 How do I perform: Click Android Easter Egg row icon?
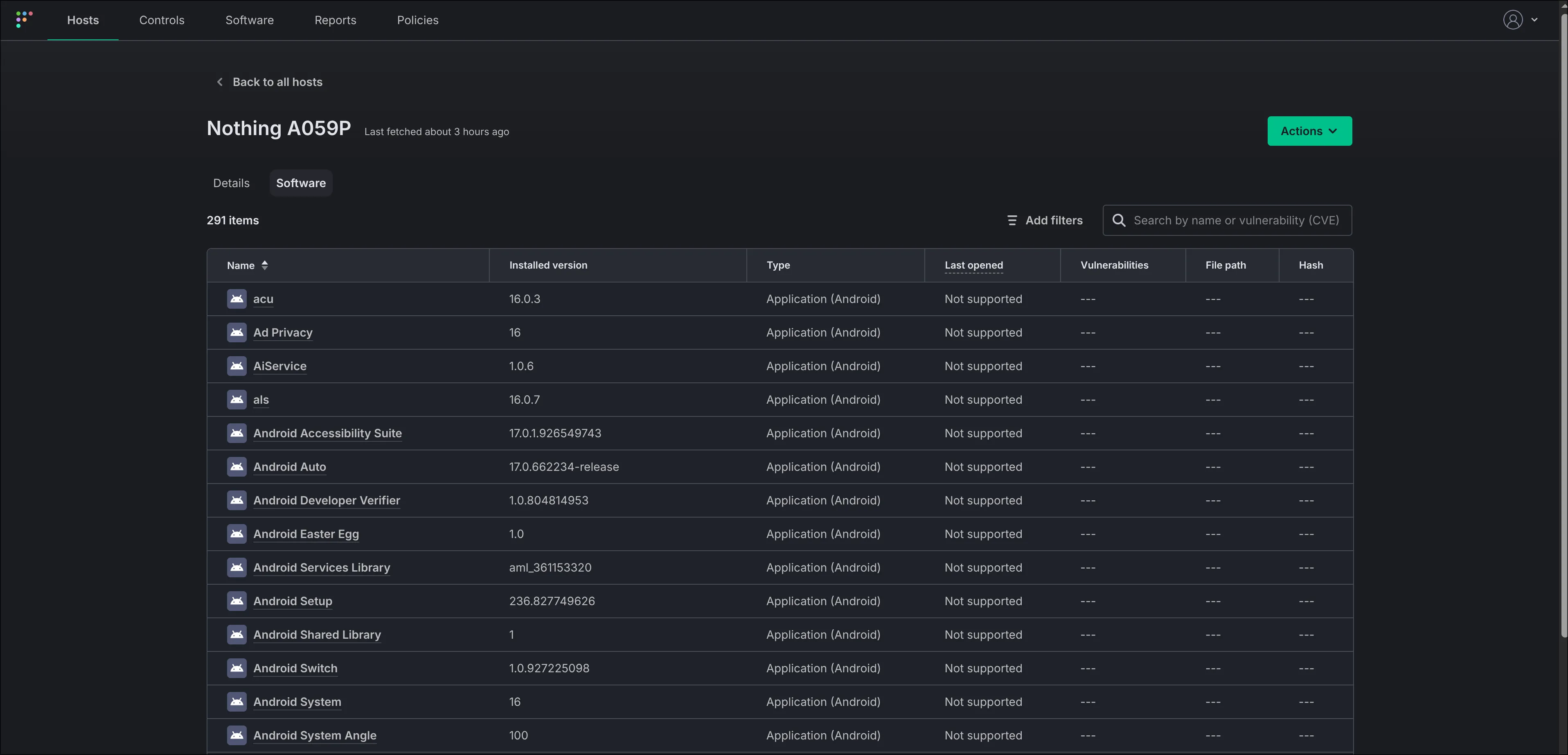[237, 533]
